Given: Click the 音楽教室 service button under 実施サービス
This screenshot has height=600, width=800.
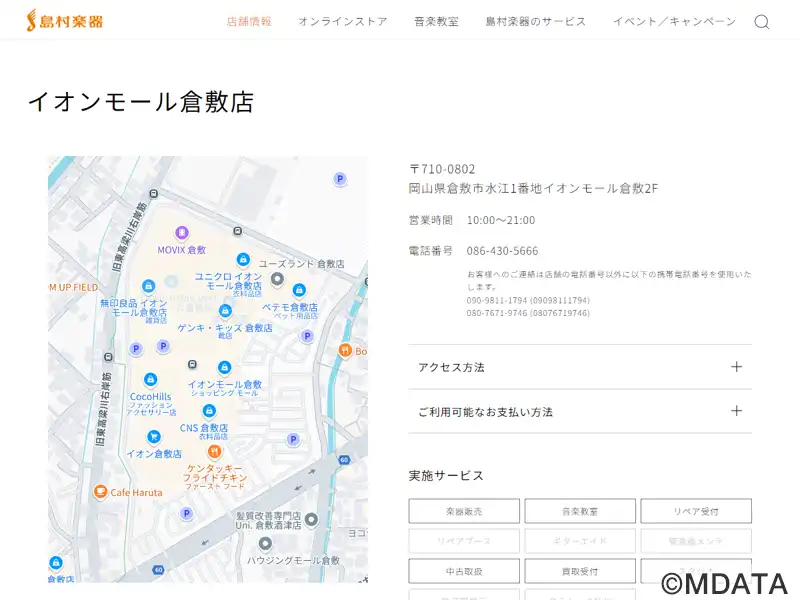Looking at the screenshot, I should point(580,511).
